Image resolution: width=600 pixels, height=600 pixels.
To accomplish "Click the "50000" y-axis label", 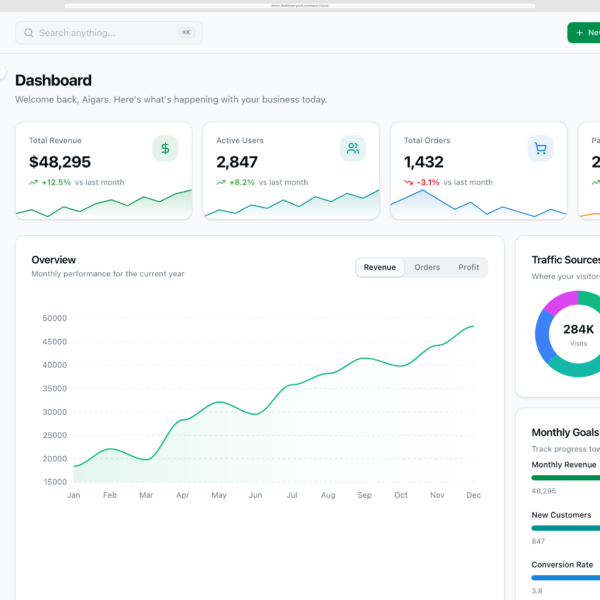I will pyautogui.click(x=55, y=318).
